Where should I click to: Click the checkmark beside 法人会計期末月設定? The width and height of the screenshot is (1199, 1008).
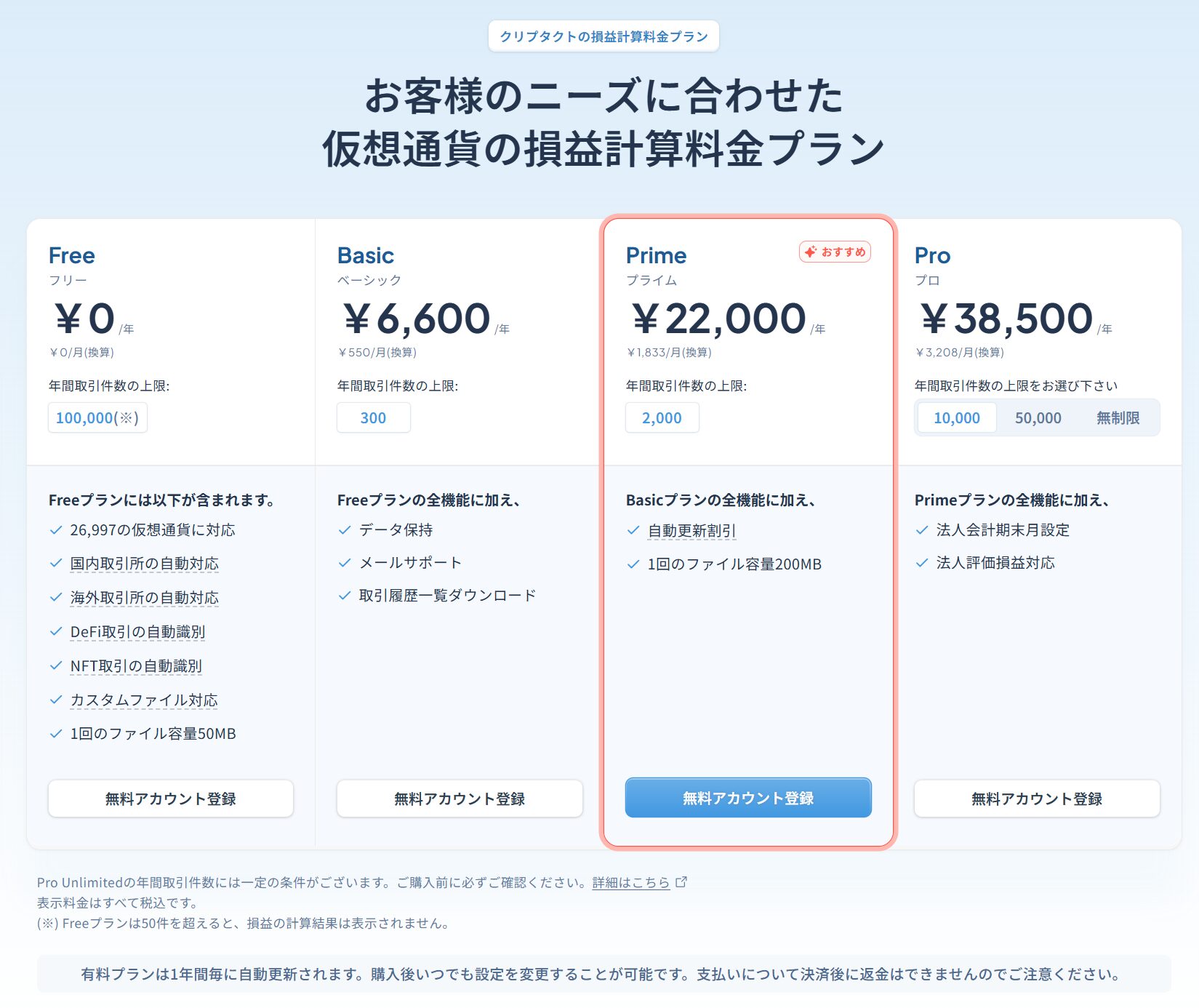tap(921, 530)
